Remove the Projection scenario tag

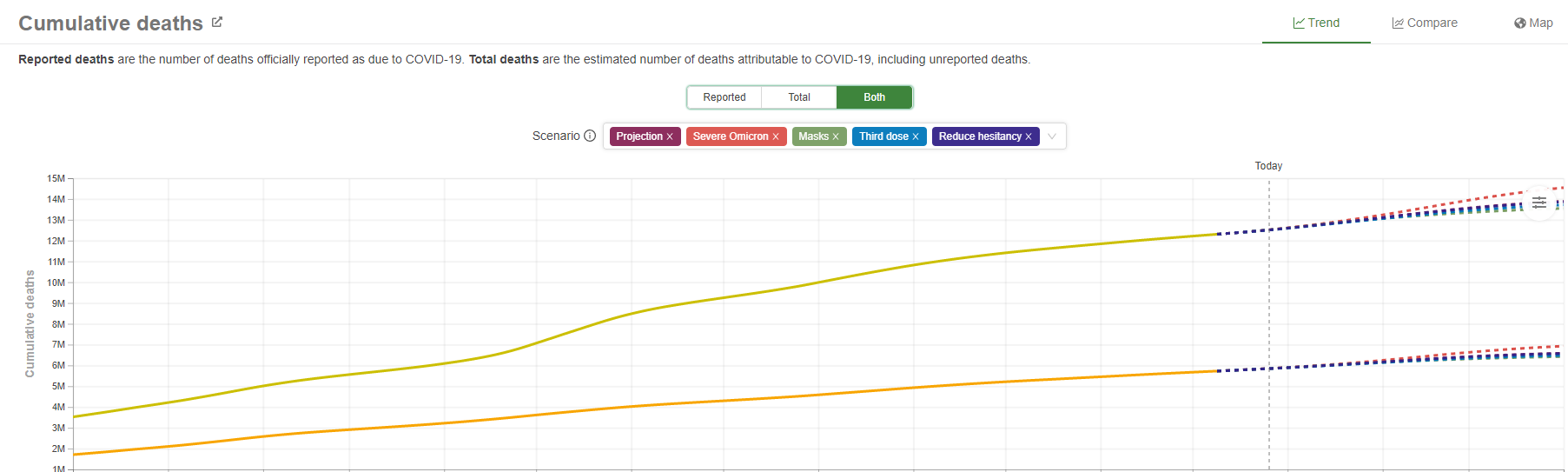coord(670,136)
